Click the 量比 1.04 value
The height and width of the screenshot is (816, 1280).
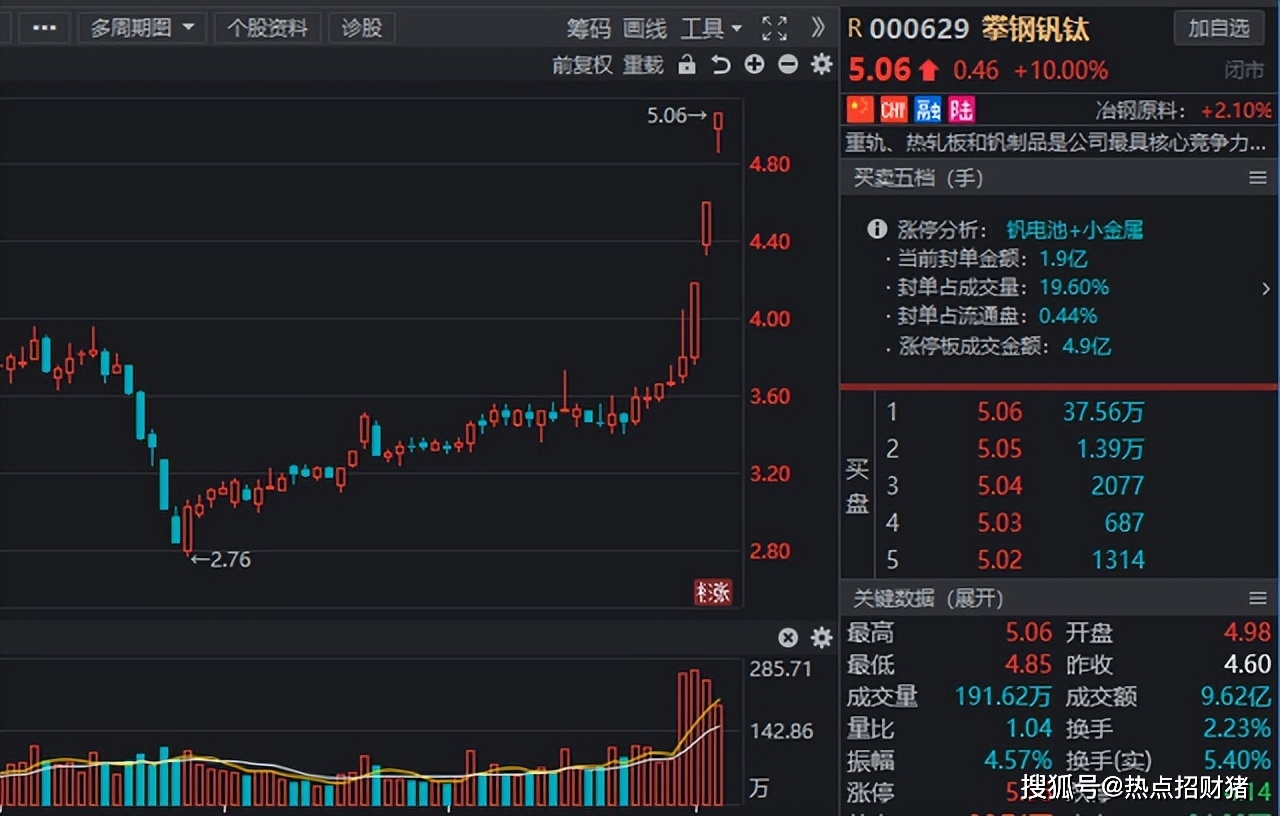click(x=1029, y=729)
